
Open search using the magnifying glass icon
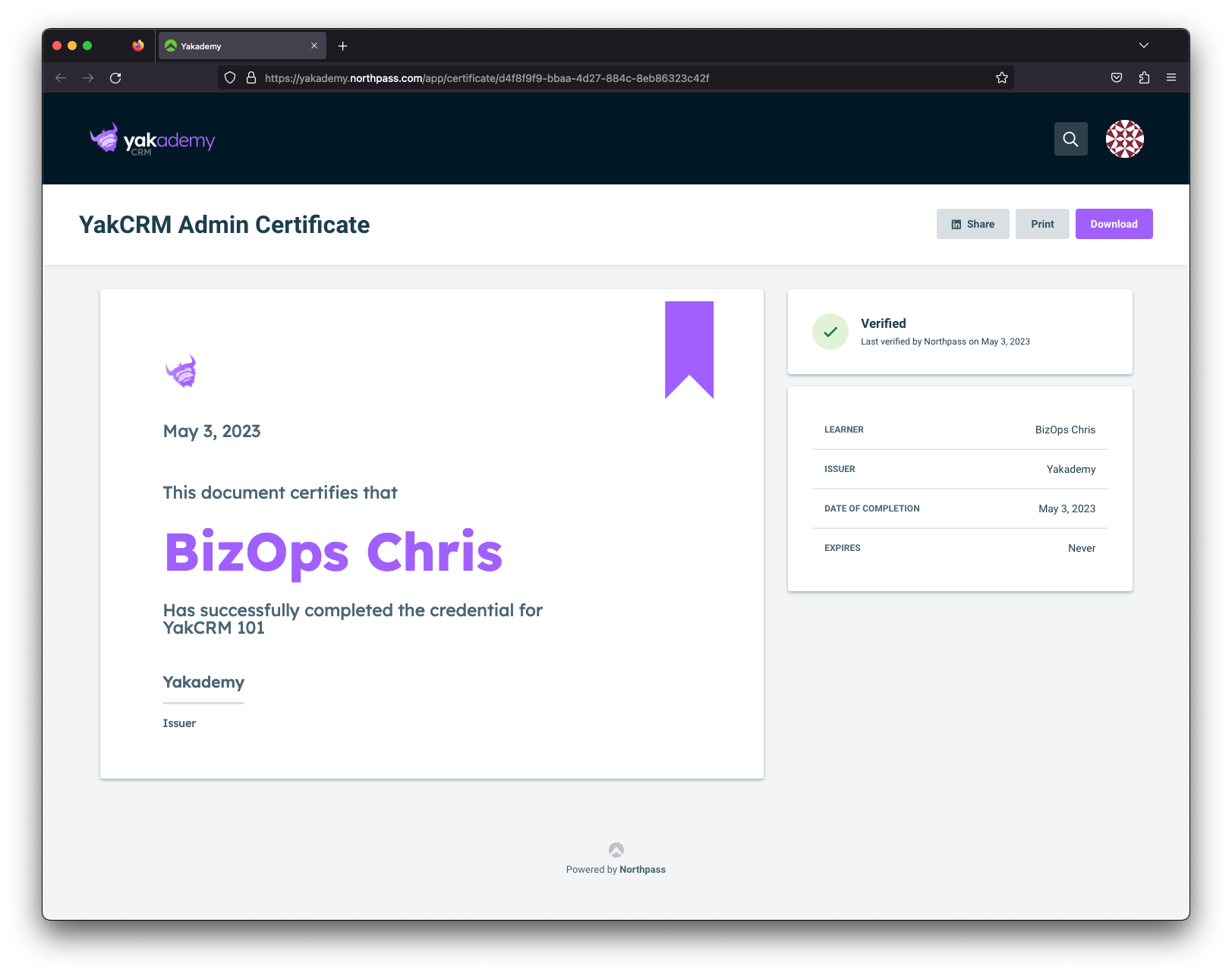tap(1070, 139)
